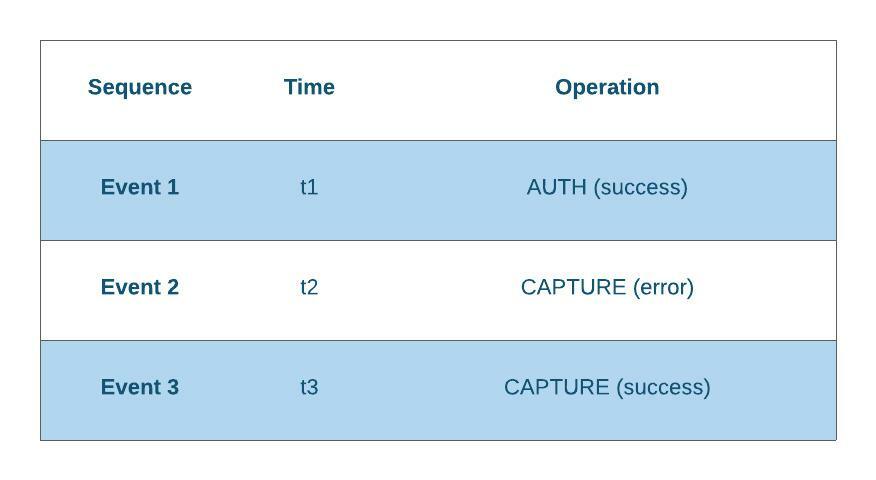Click the word CAPTURE in Event 2 row

tap(573, 287)
